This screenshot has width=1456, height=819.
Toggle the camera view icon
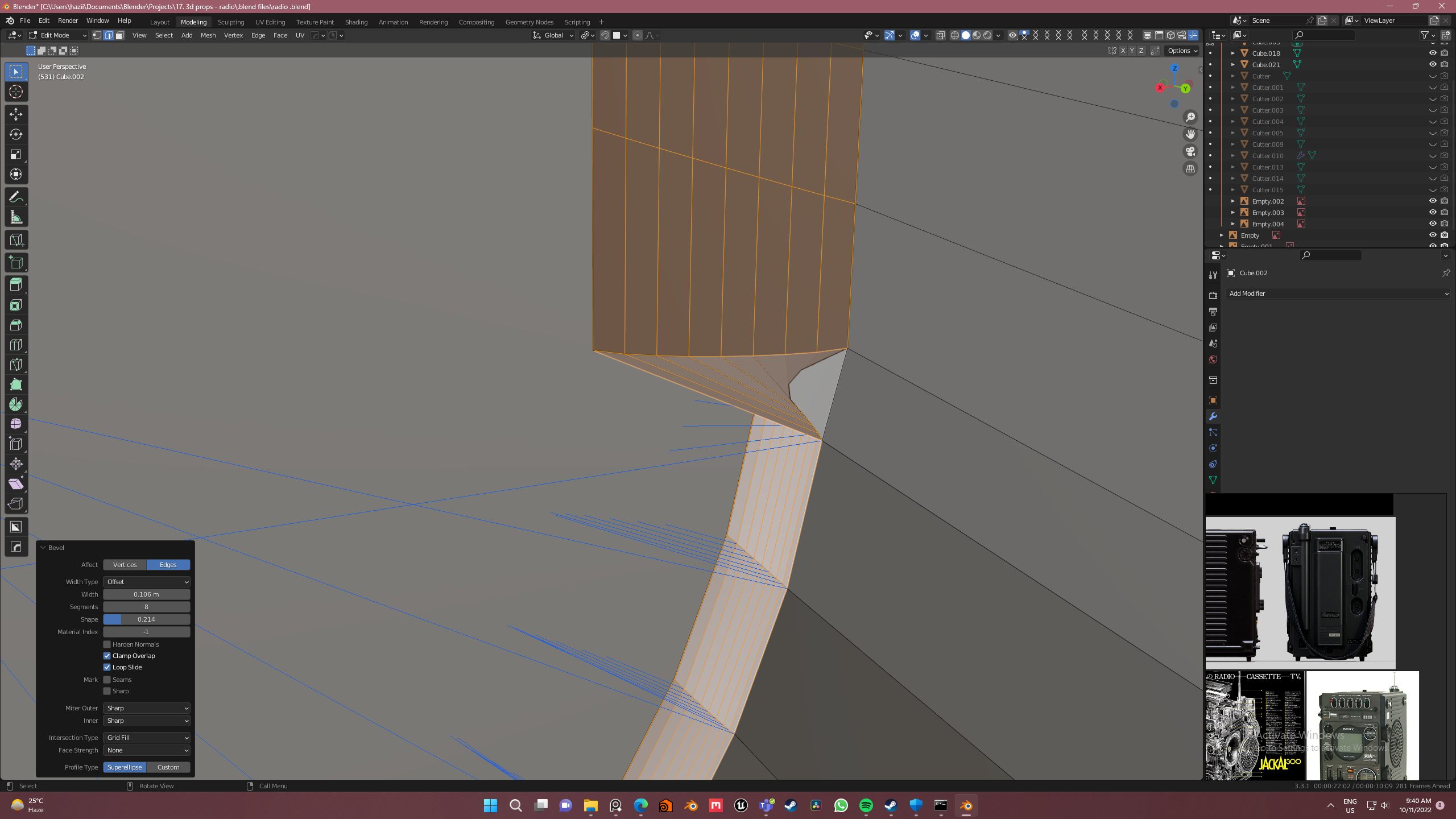click(1190, 151)
